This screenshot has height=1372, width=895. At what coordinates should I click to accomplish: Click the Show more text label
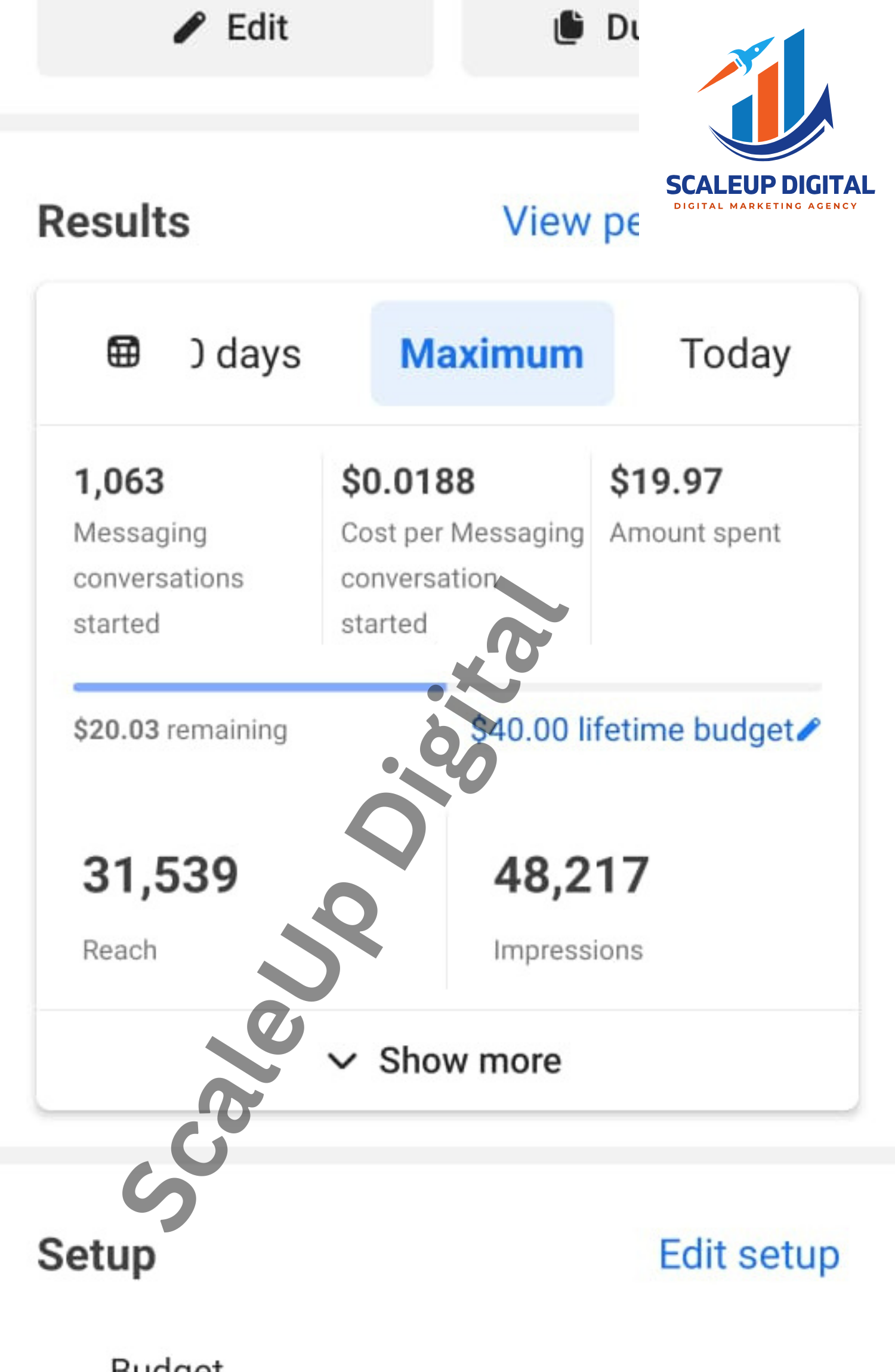click(470, 1061)
